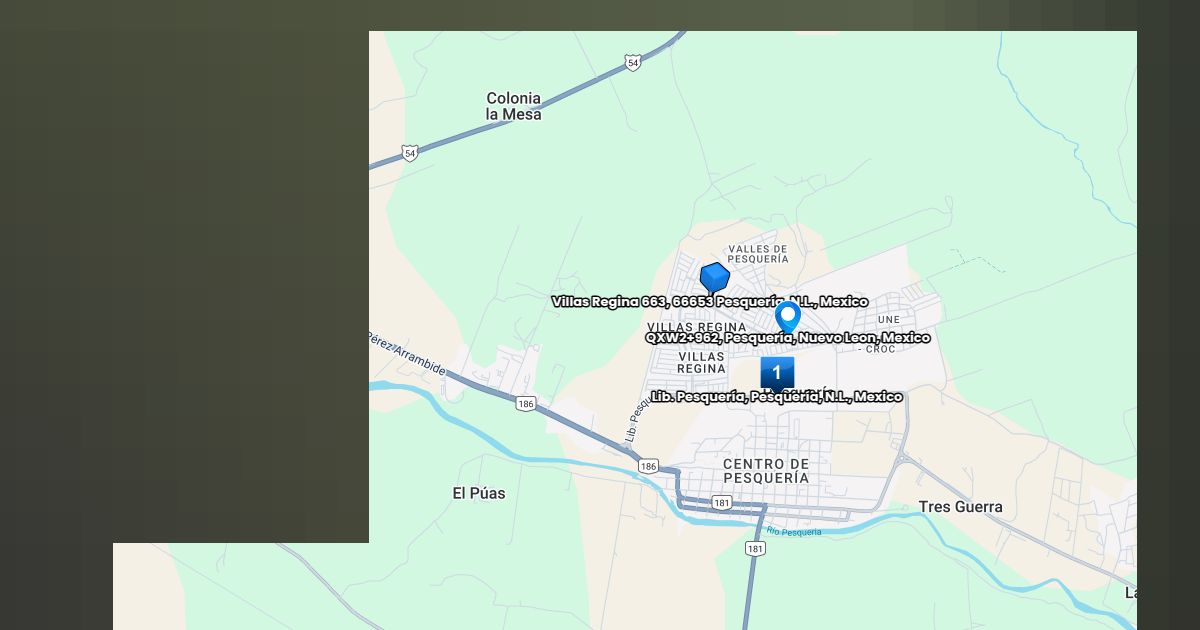The width and height of the screenshot is (1200, 630).
Task: Click the CROC neighborhood label
Action: coord(880,349)
